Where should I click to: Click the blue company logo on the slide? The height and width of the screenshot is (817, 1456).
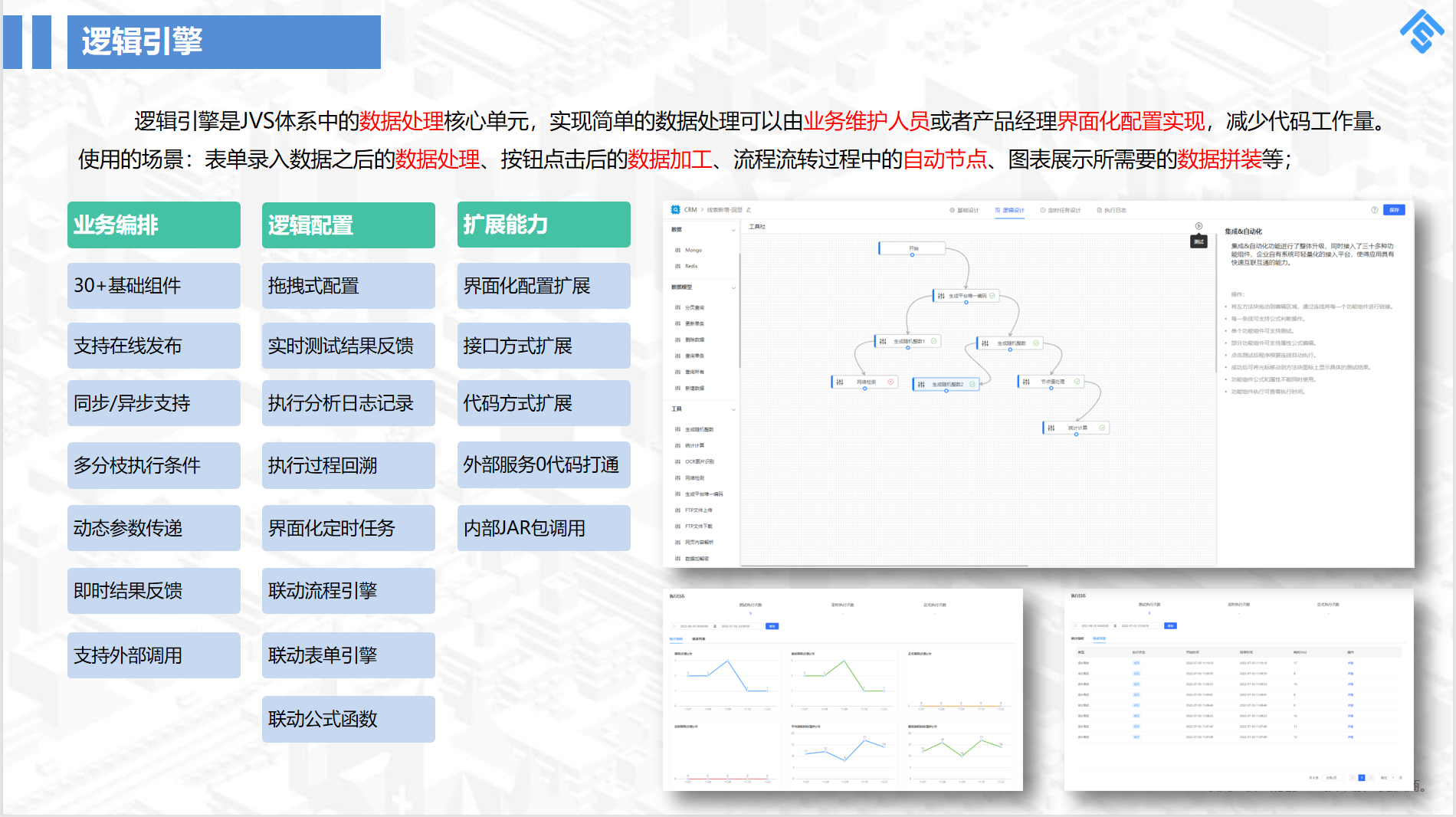click(1422, 31)
